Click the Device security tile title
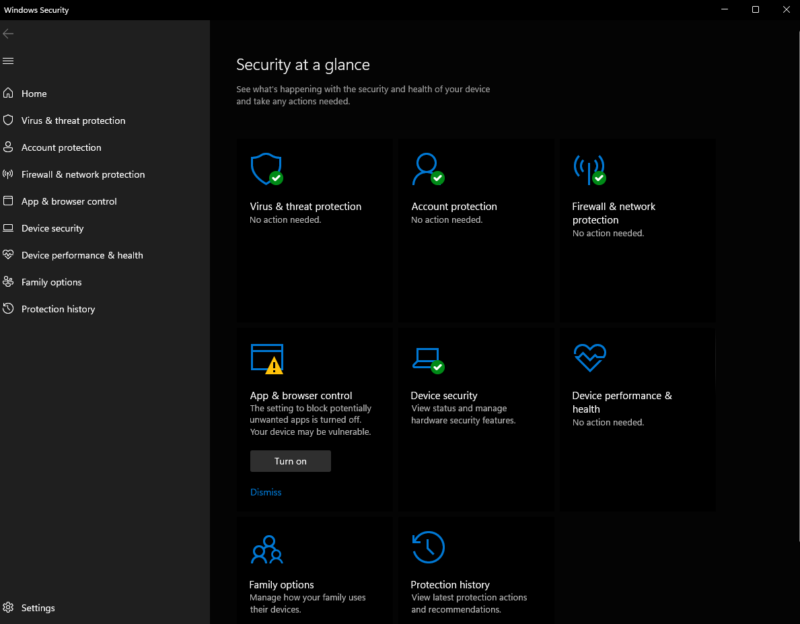 [x=444, y=396]
